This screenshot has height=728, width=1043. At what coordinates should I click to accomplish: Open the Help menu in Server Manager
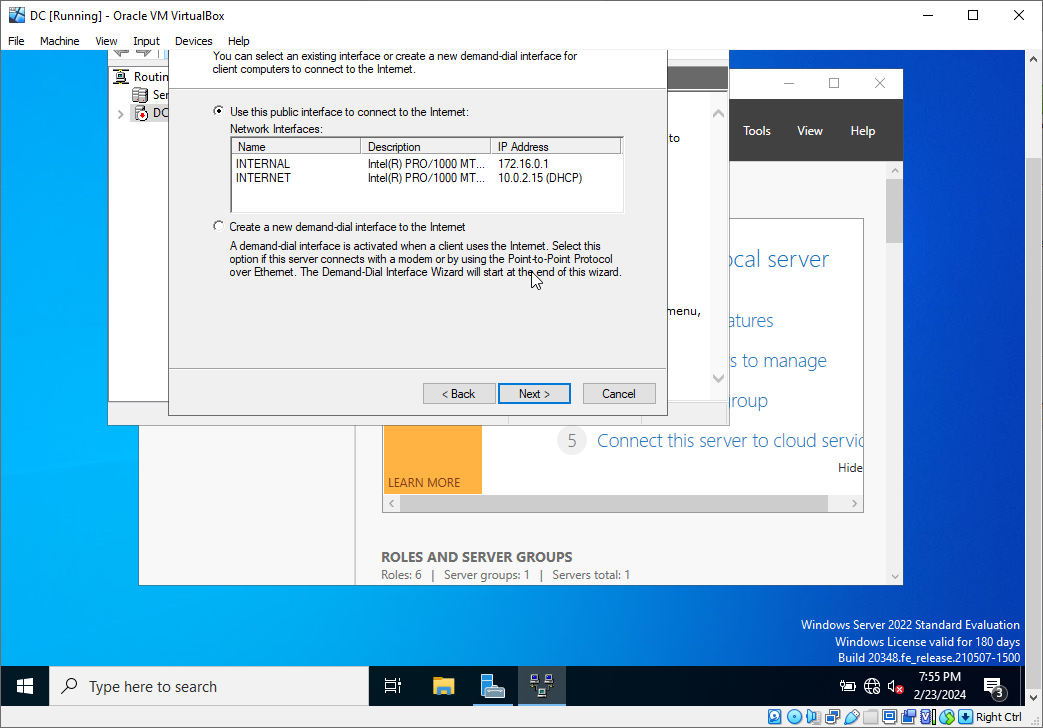pyautogui.click(x=862, y=131)
